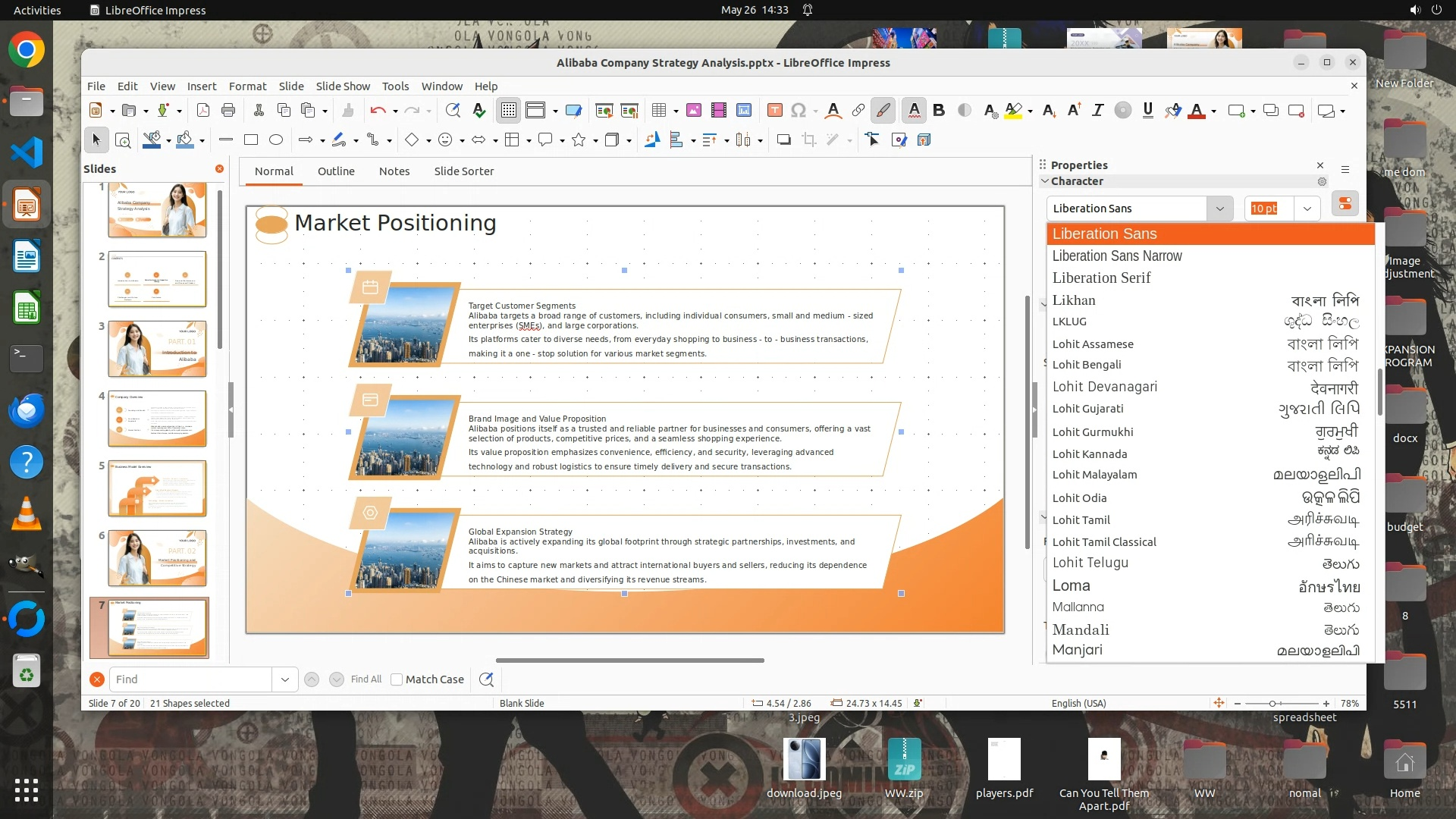Viewport: 1456px width, 819px height.
Task: Open the Slide Show menu
Action: [x=343, y=86]
